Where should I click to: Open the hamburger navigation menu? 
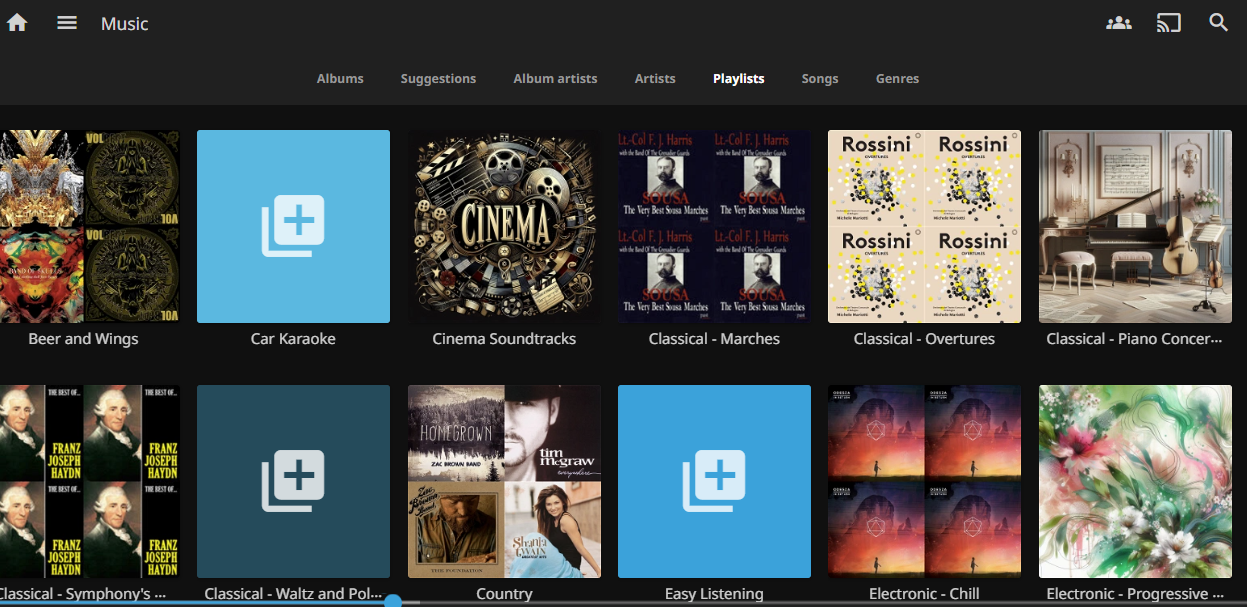click(67, 23)
